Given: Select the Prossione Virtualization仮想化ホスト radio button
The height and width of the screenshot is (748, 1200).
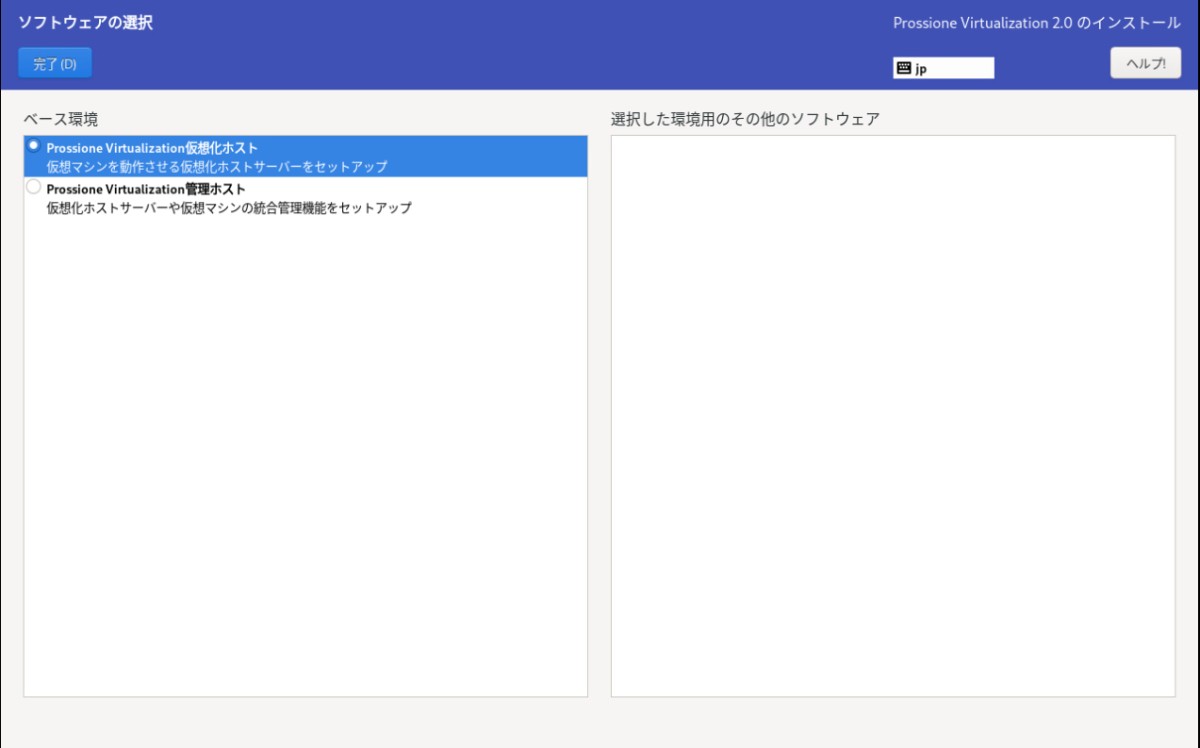Looking at the screenshot, I should click(33, 146).
